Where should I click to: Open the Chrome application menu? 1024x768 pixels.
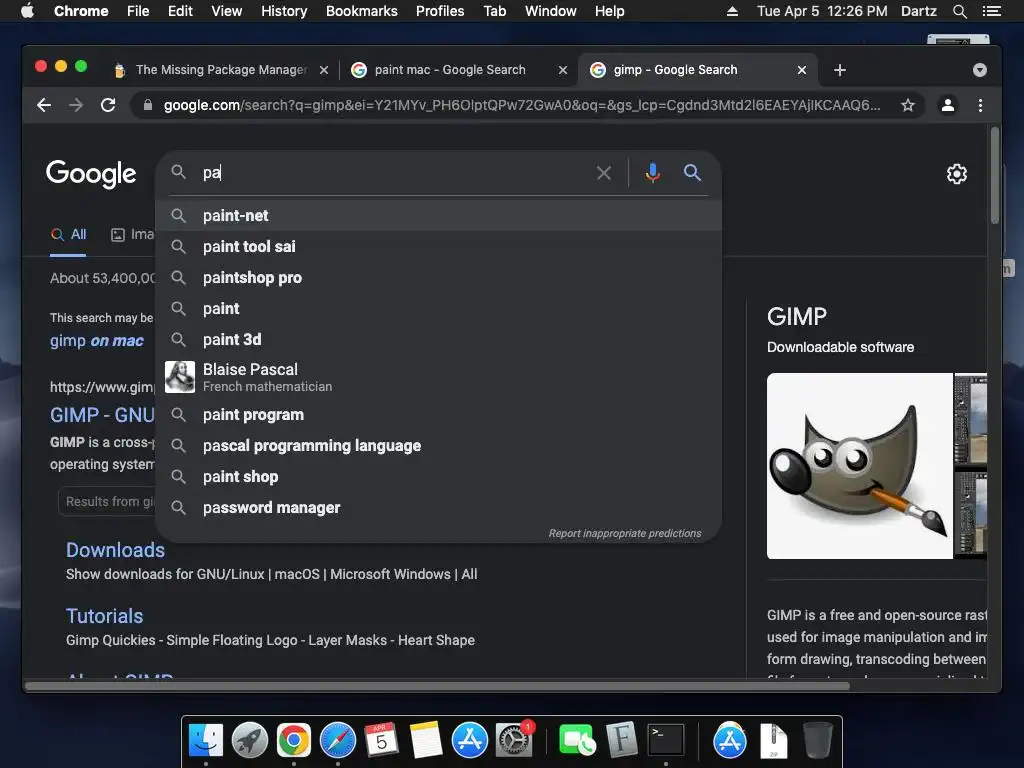point(81,11)
